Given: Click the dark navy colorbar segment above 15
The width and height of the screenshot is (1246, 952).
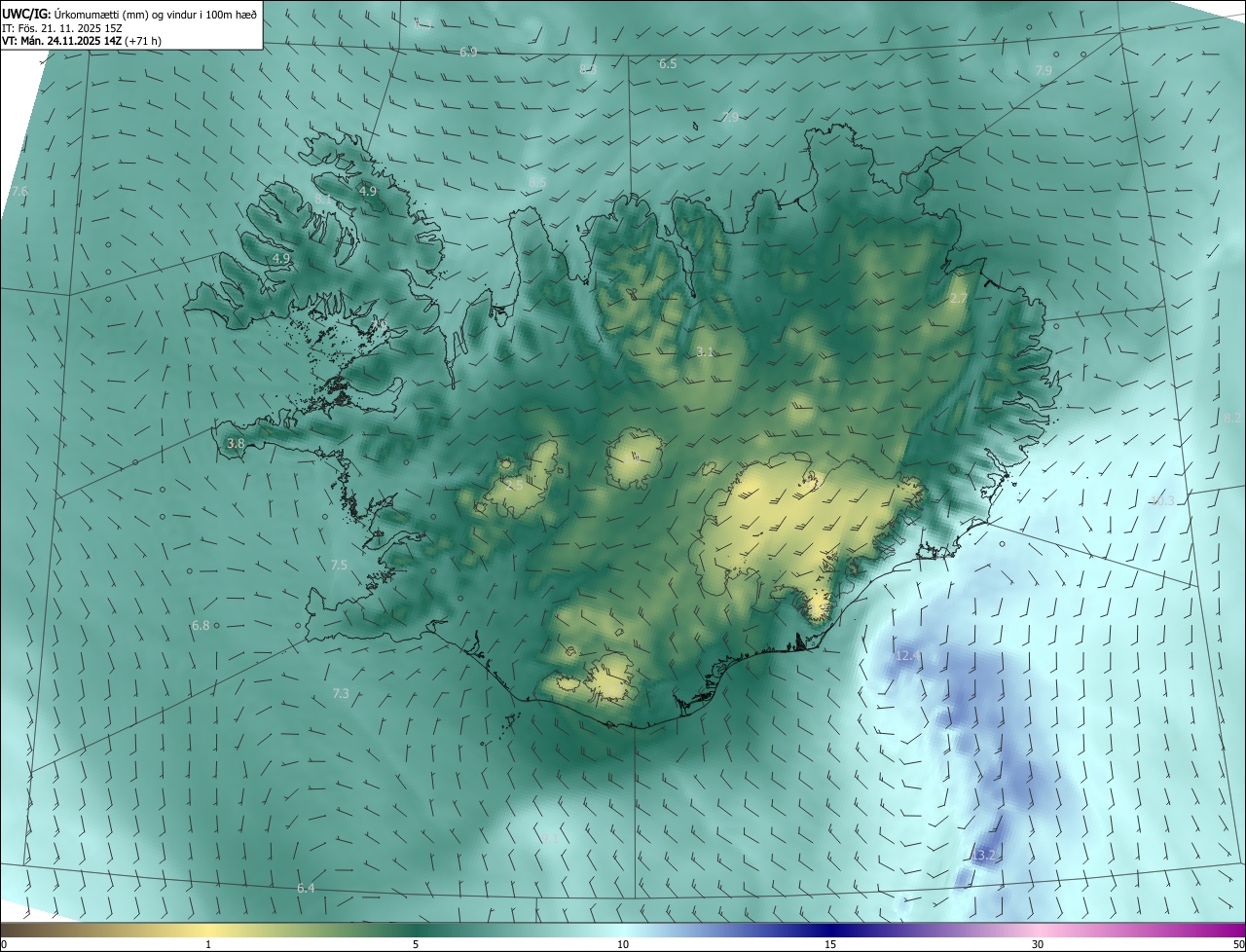Looking at the screenshot, I should point(830,930).
